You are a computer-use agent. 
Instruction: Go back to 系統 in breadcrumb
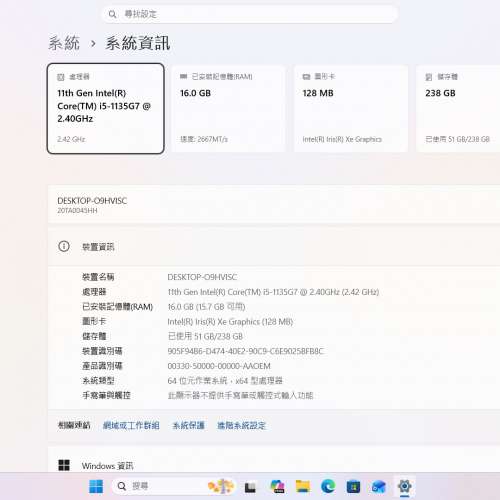[x=64, y=43]
